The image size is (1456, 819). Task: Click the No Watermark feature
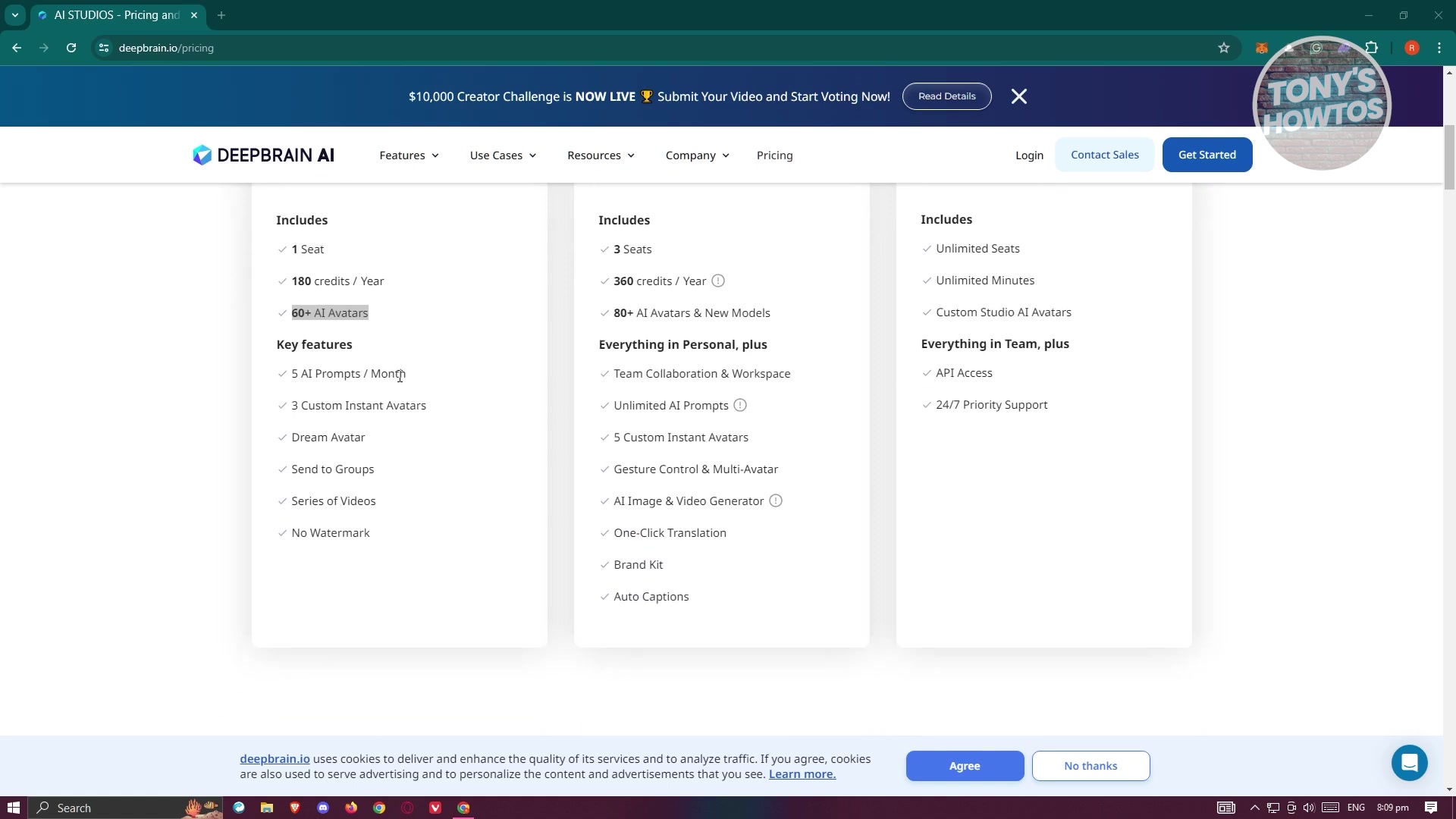click(x=331, y=533)
